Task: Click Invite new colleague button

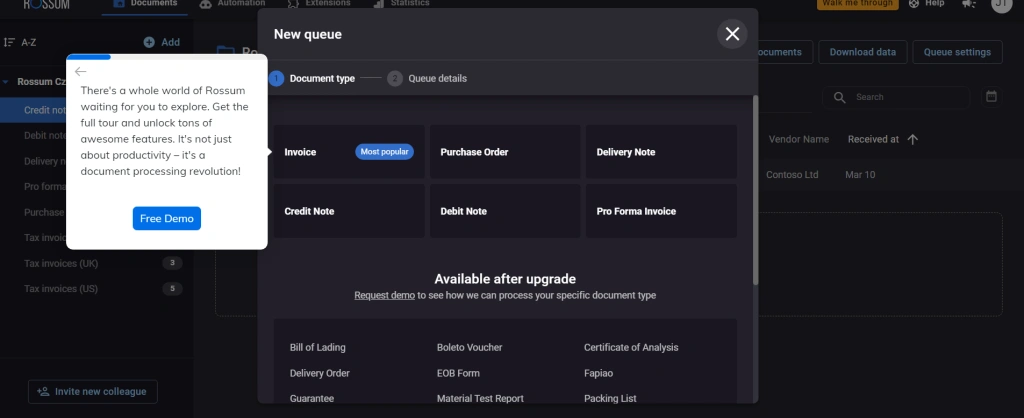Action: [x=93, y=392]
